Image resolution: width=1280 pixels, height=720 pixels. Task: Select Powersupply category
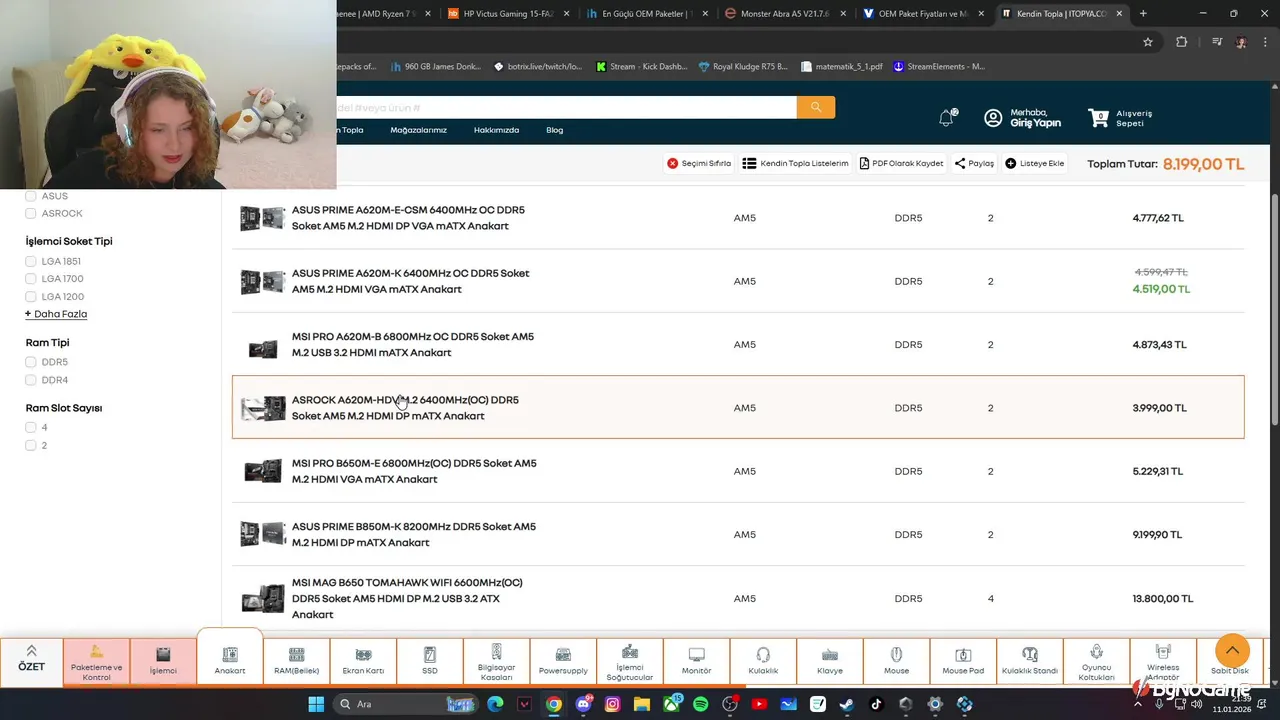click(x=563, y=662)
